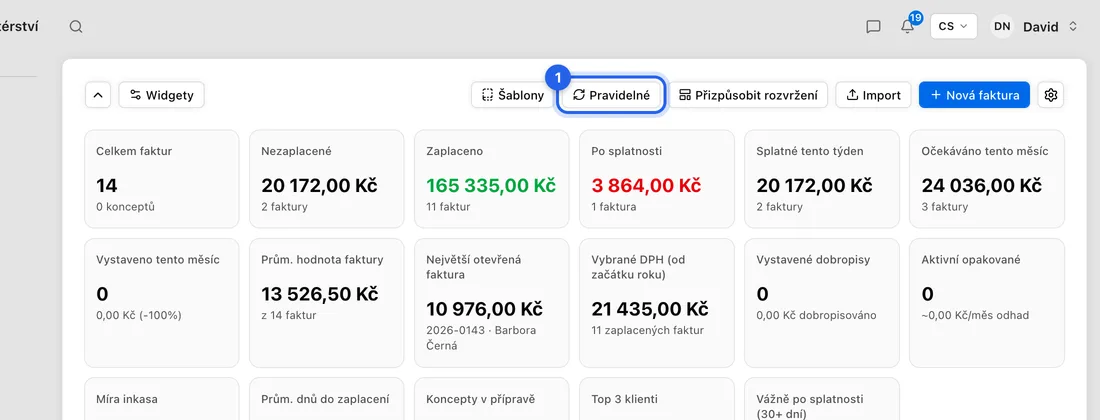Select the Celkem faktur card
Screen dimensions: 1100x420
pos(161,179)
